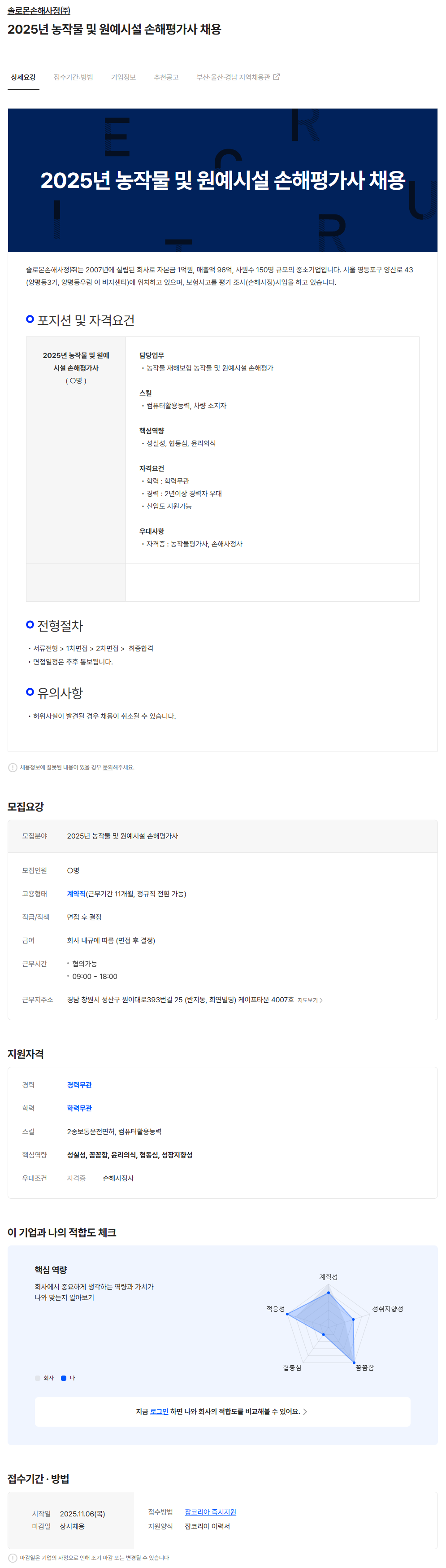Click the blue 나 legend swatch
The width and height of the screenshot is (446, 1568).
pyautogui.click(x=63, y=1378)
